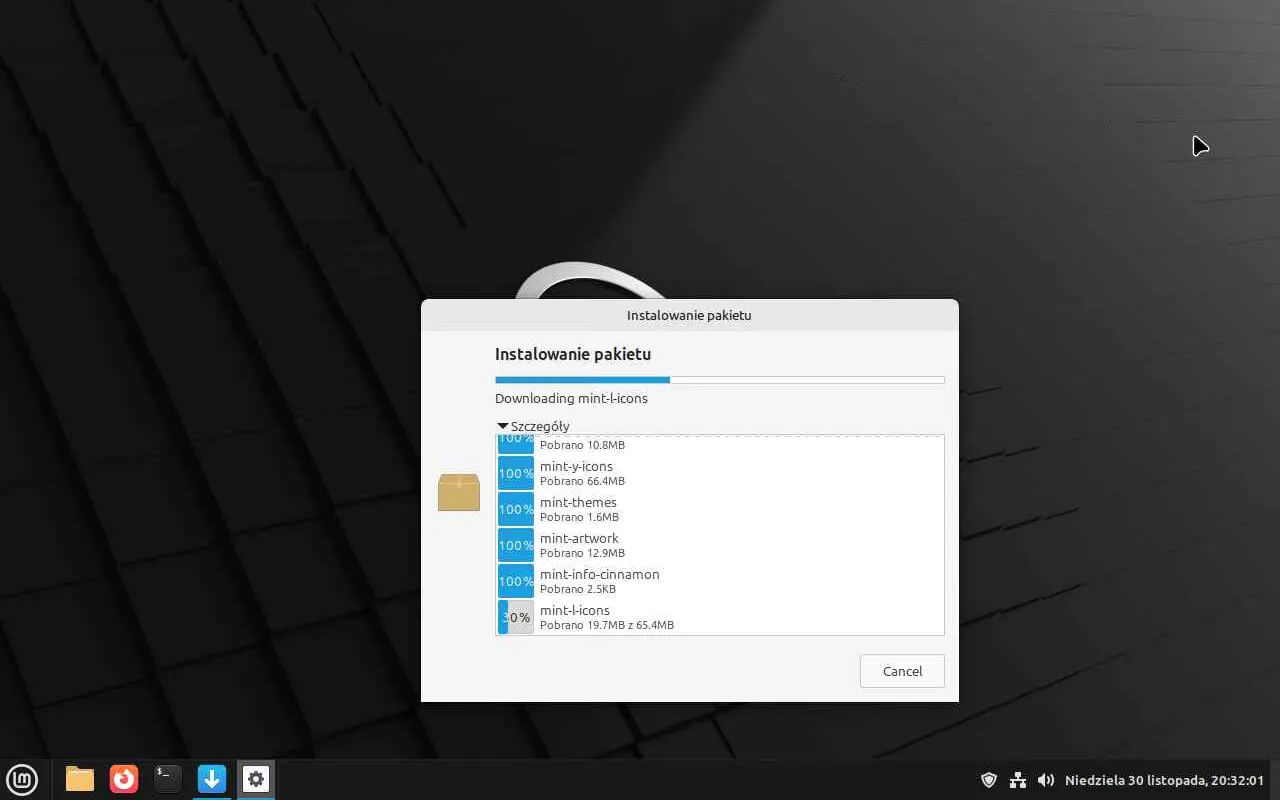The image size is (1280, 800).
Task: Launch the file manager folder icon
Action: click(80, 779)
